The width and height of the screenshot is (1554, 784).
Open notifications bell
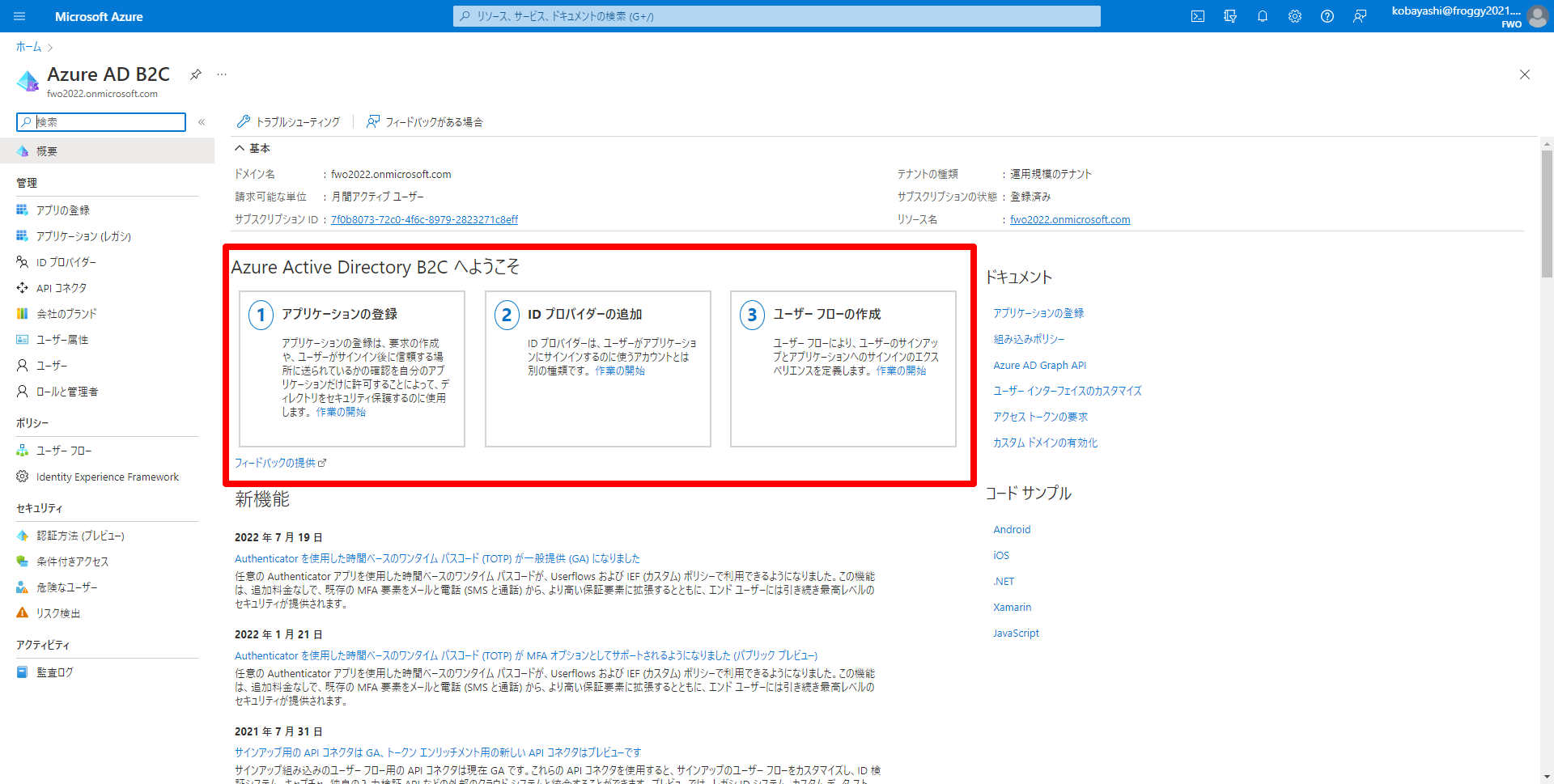coord(1263,16)
